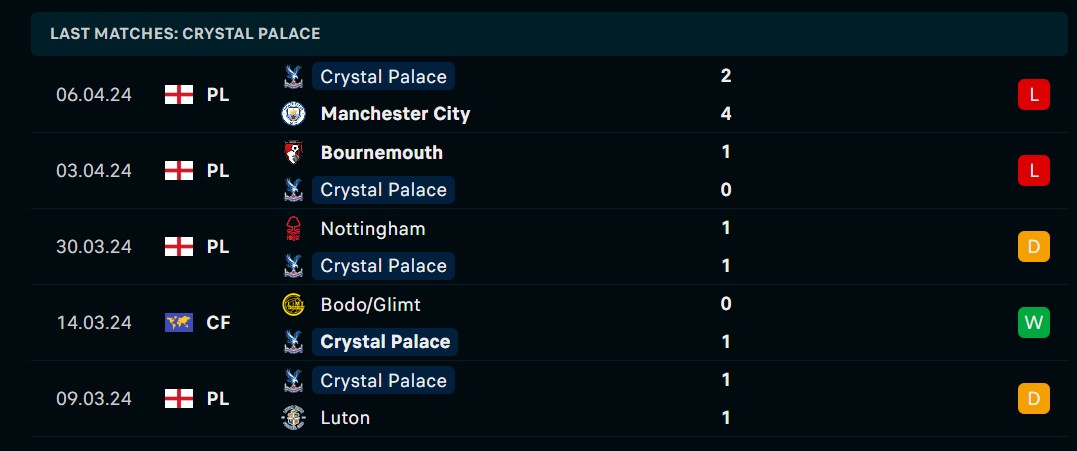Open the Bournemouth team link
Image resolution: width=1077 pixels, height=451 pixels.
381,152
